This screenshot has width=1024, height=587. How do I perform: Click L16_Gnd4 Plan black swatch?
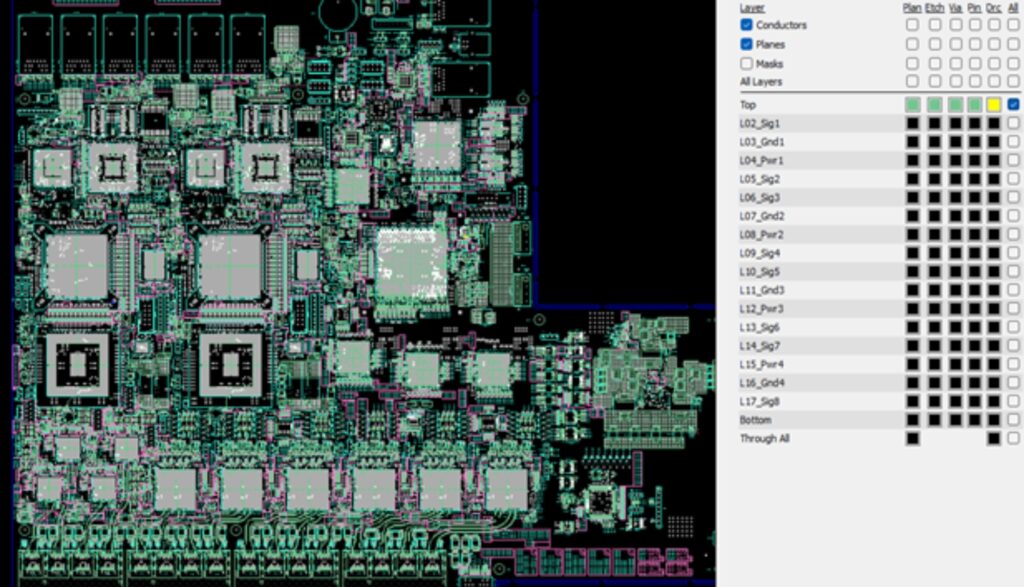tap(912, 383)
